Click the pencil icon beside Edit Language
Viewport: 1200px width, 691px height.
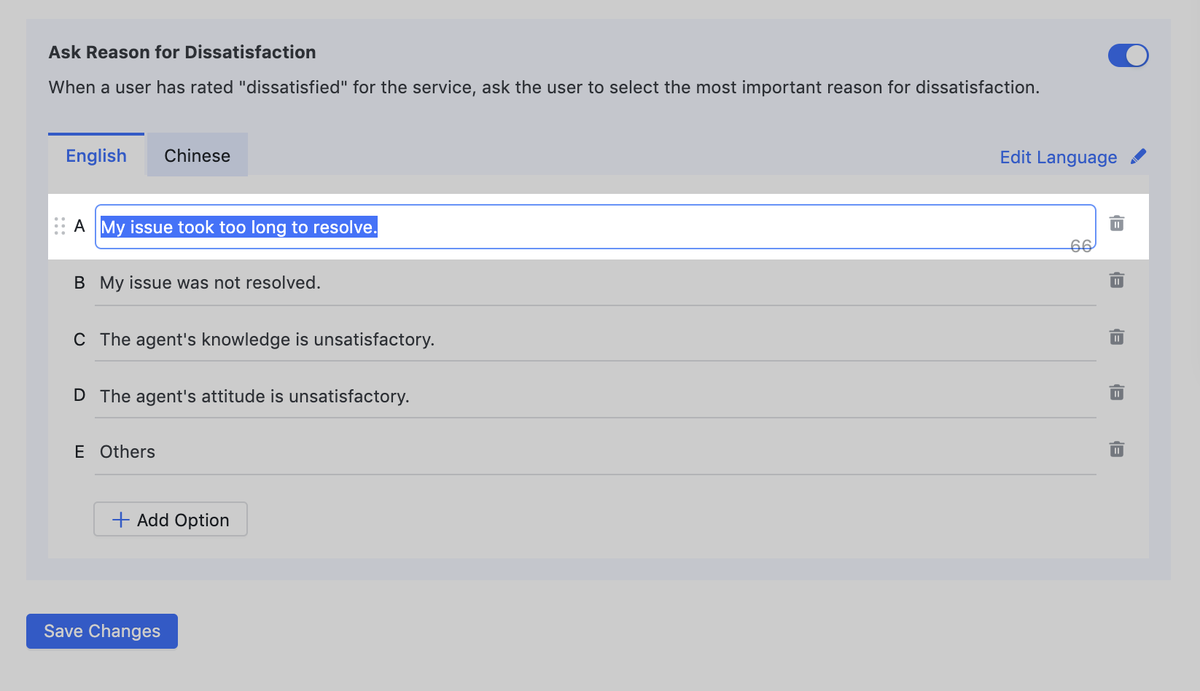(1138, 156)
